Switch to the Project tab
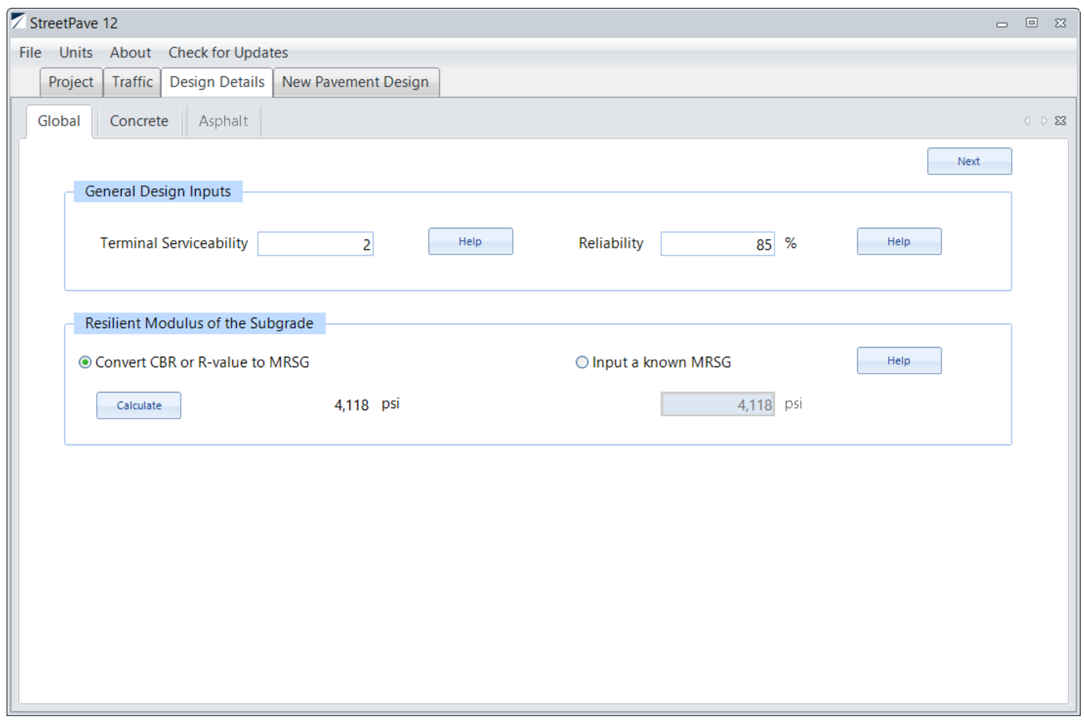The image size is (1084, 720). pos(71,82)
